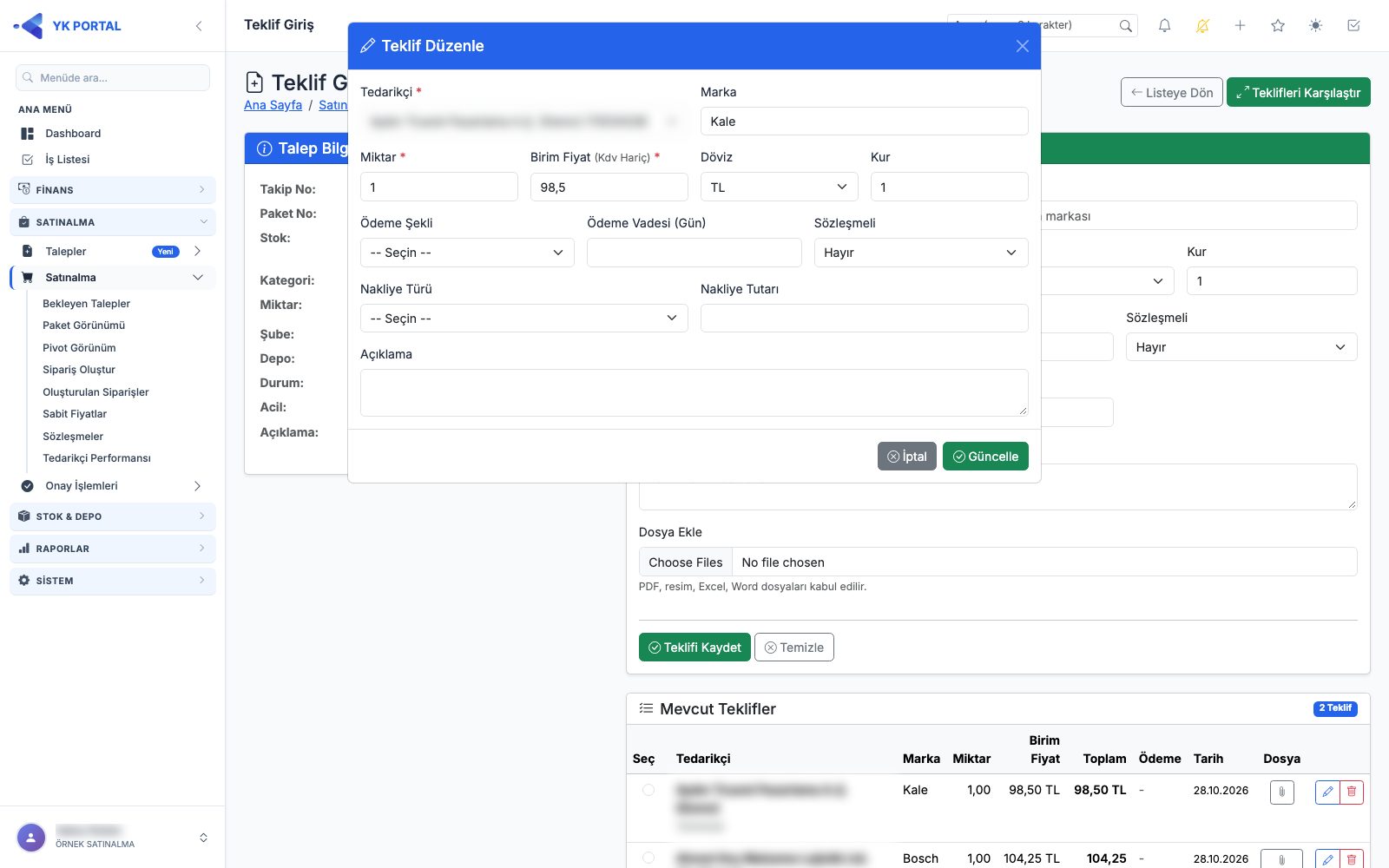Open the Ödeme Şekli dropdown in dialog
Image resolution: width=1389 pixels, height=868 pixels.
467,253
